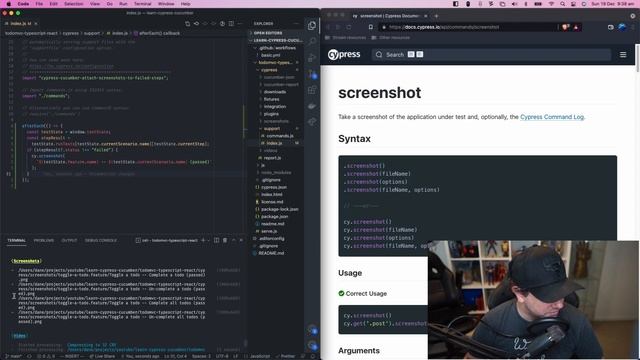Viewport: 640px width, 360px height.
Task: Click the Cypress docs search field
Action: 491,54
